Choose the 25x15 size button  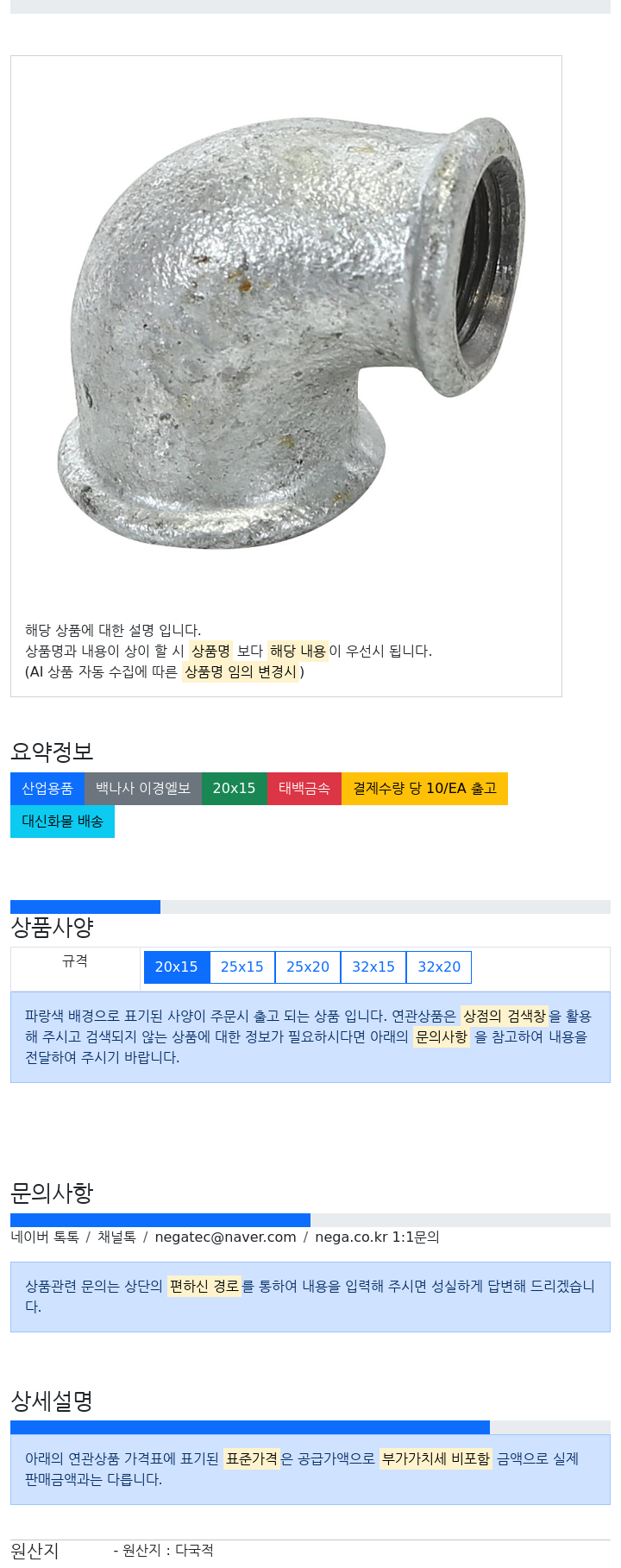(x=242, y=967)
